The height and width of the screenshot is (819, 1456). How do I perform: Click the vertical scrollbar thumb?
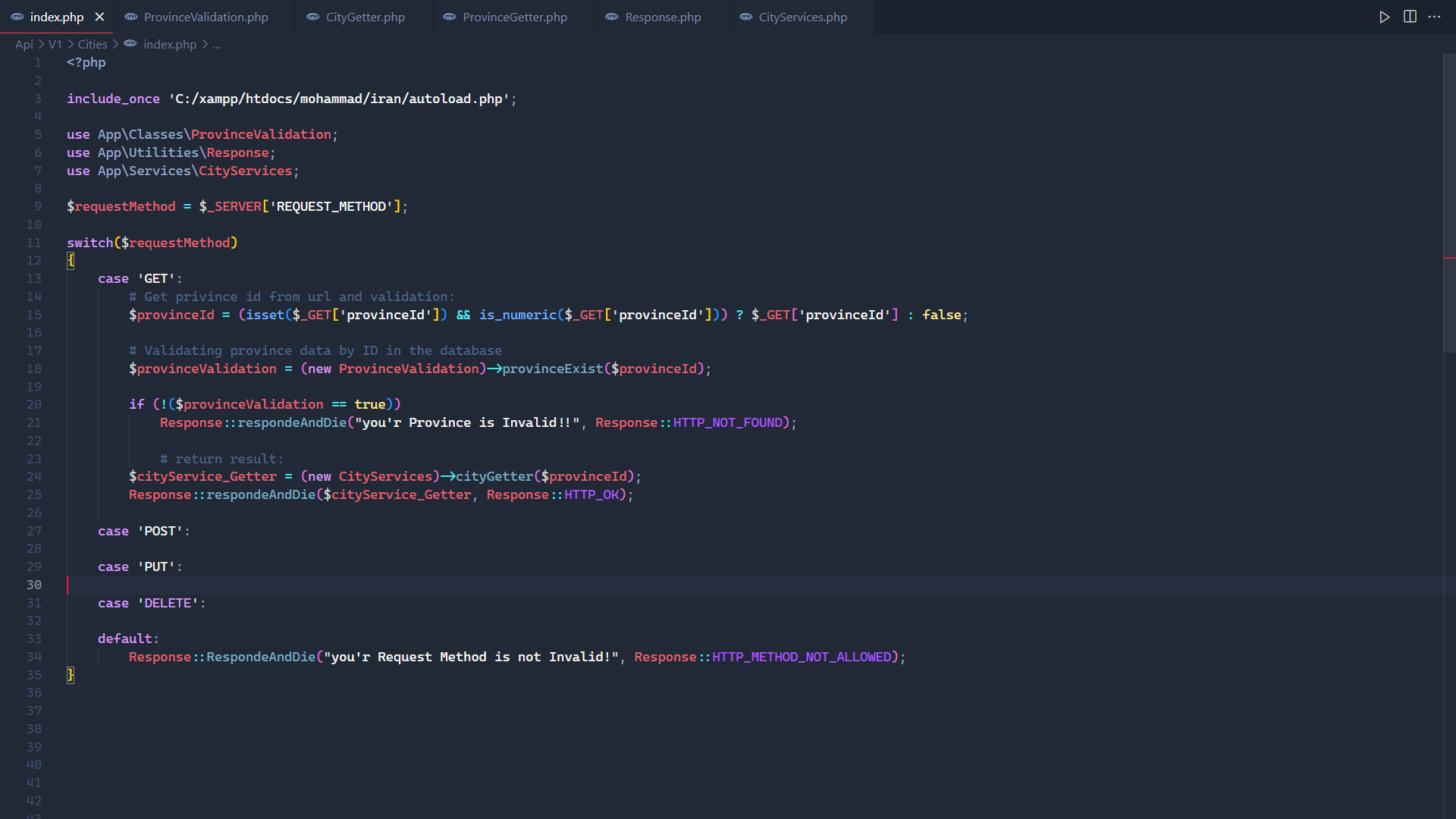[x=1449, y=205]
